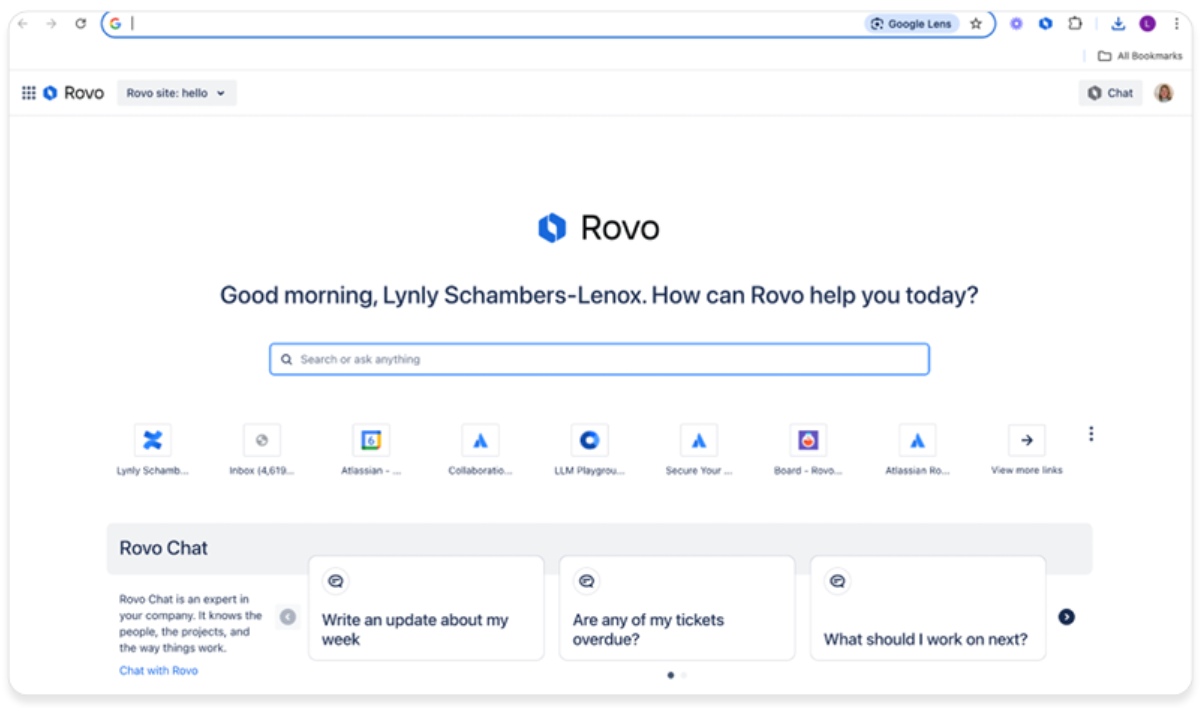Click the Chat with Rovo link
Image resolution: width=1202 pixels, height=708 pixels.
158,670
